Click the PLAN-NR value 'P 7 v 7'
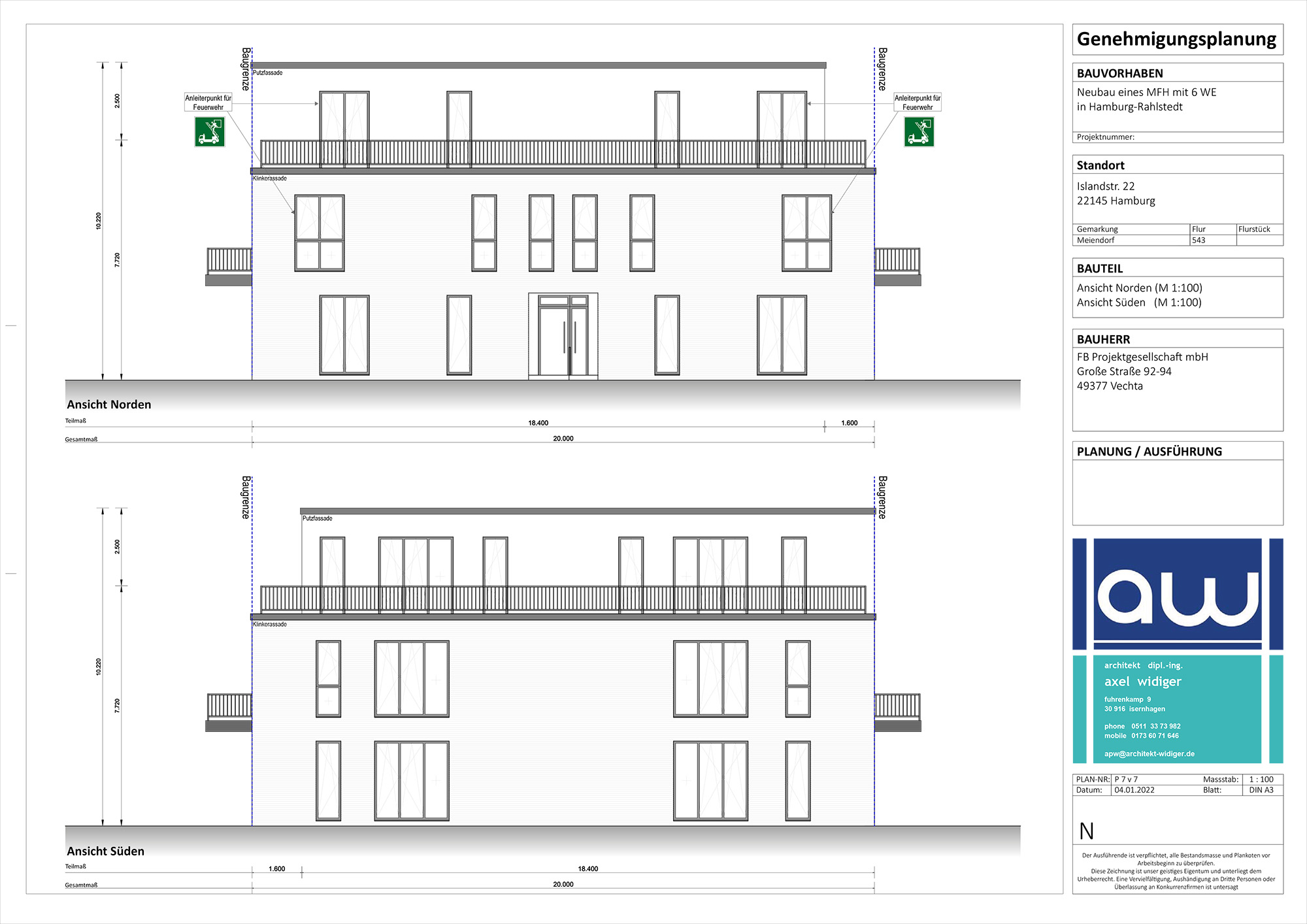1307x924 pixels. (1126, 780)
